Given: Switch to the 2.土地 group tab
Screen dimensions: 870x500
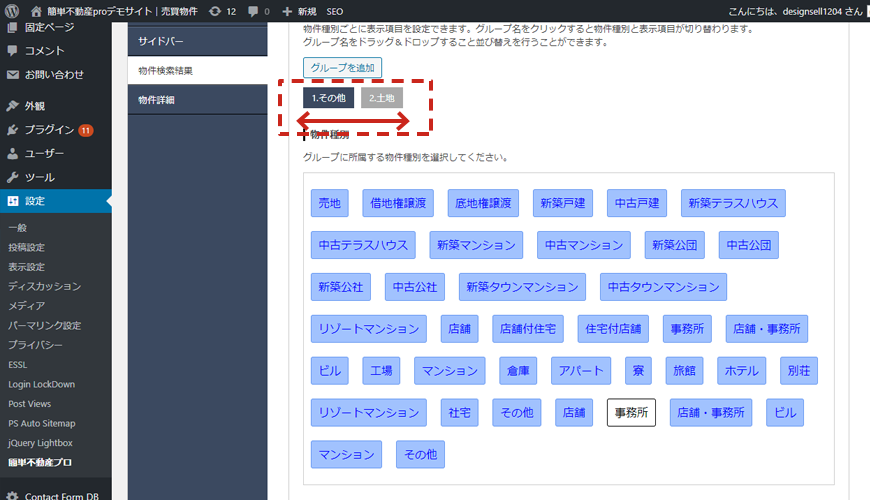Looking at the screenshot, I should point(382,98).
